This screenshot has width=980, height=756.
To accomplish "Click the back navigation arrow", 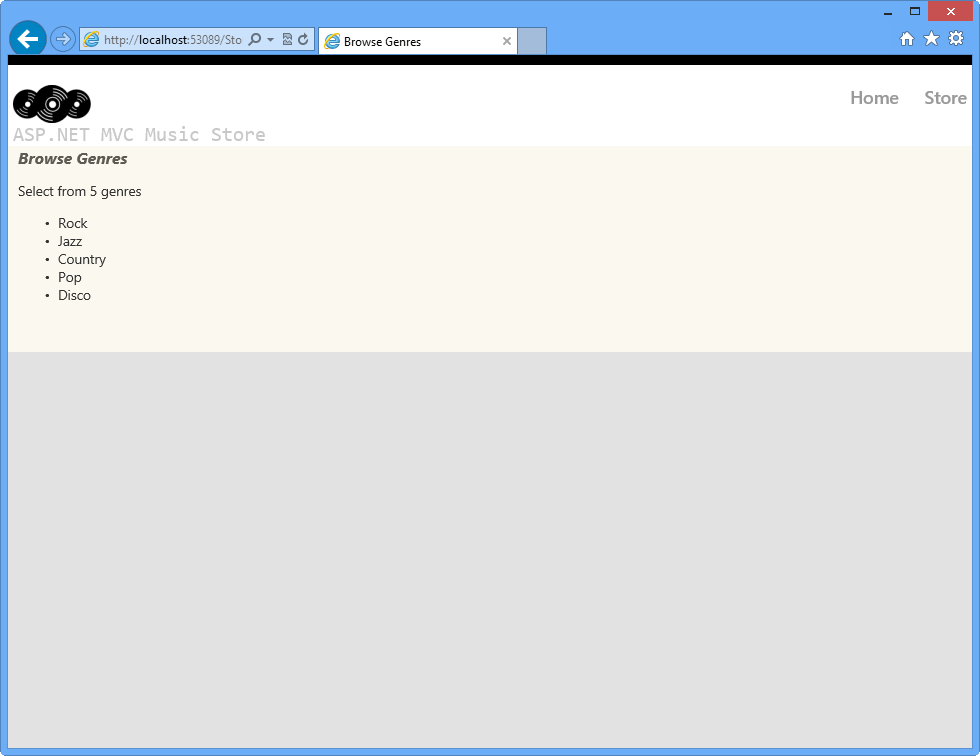I will tap(27, 38).
